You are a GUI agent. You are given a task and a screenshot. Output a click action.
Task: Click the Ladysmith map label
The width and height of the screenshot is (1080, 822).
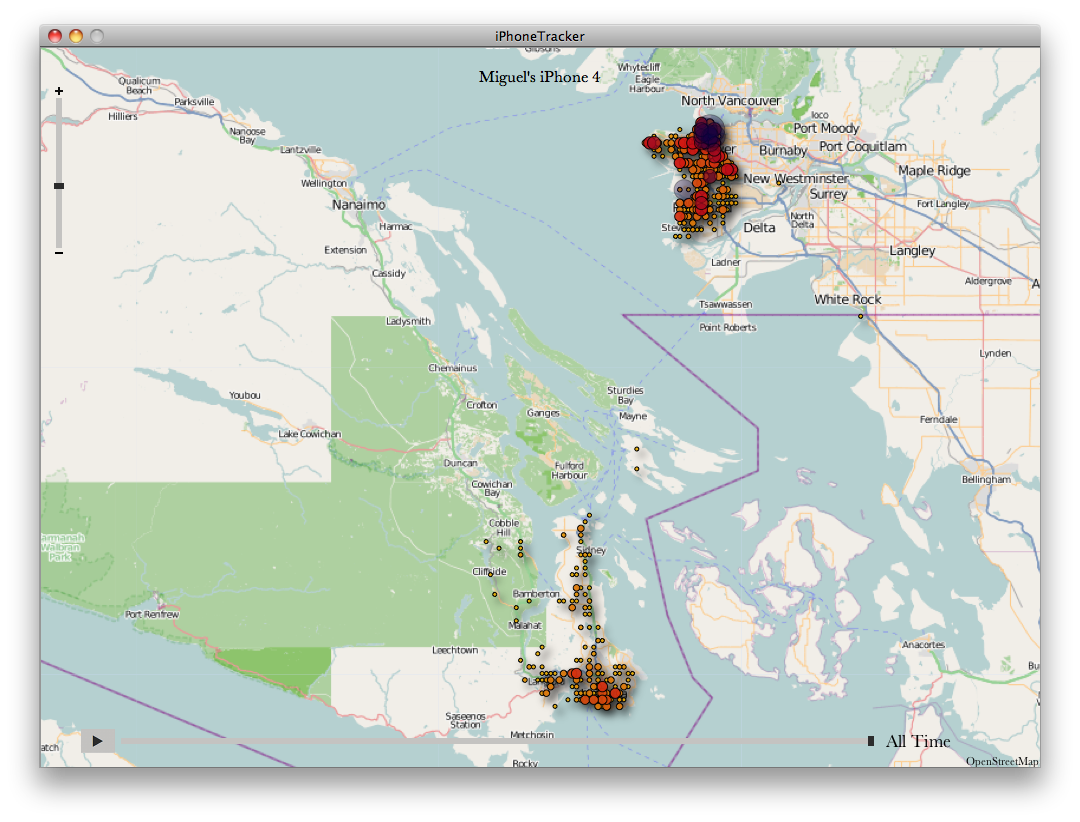pyautogui.click(x=408, y=321)
